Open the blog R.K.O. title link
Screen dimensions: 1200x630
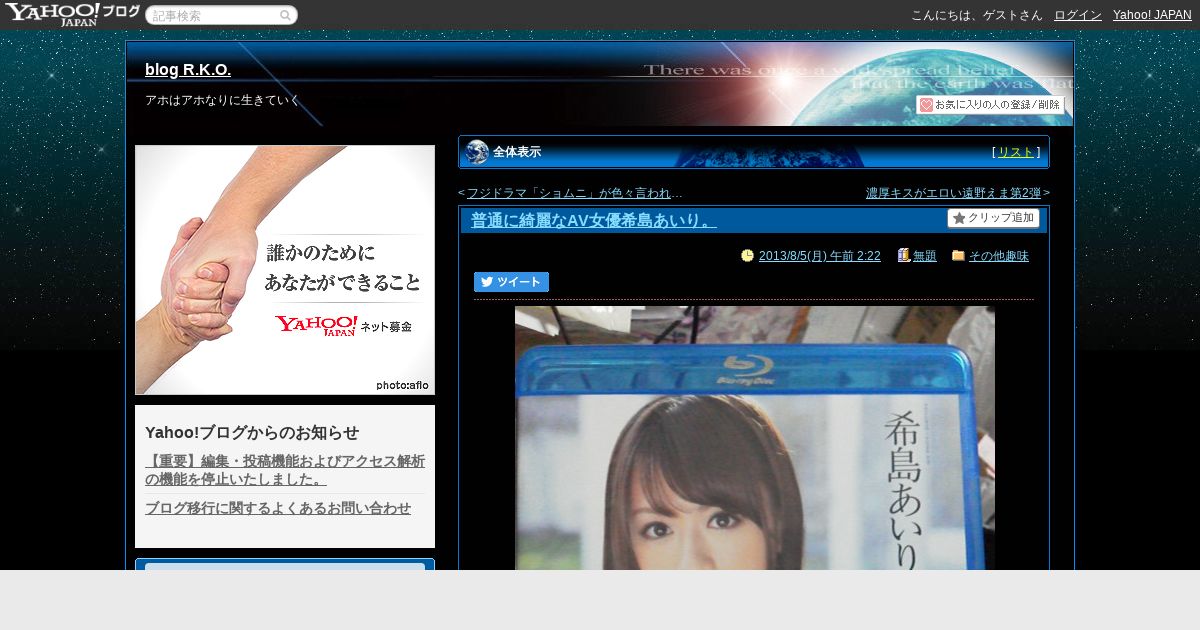pos(188,70)
